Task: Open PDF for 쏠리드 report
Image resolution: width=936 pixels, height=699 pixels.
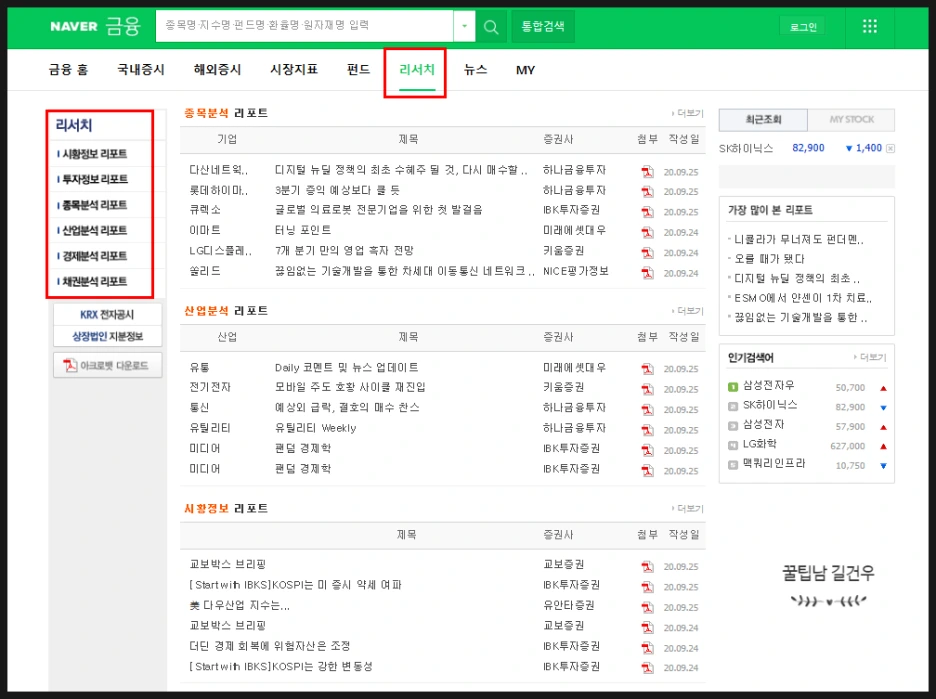Action: pyautogui.click(x=647, y=273)
